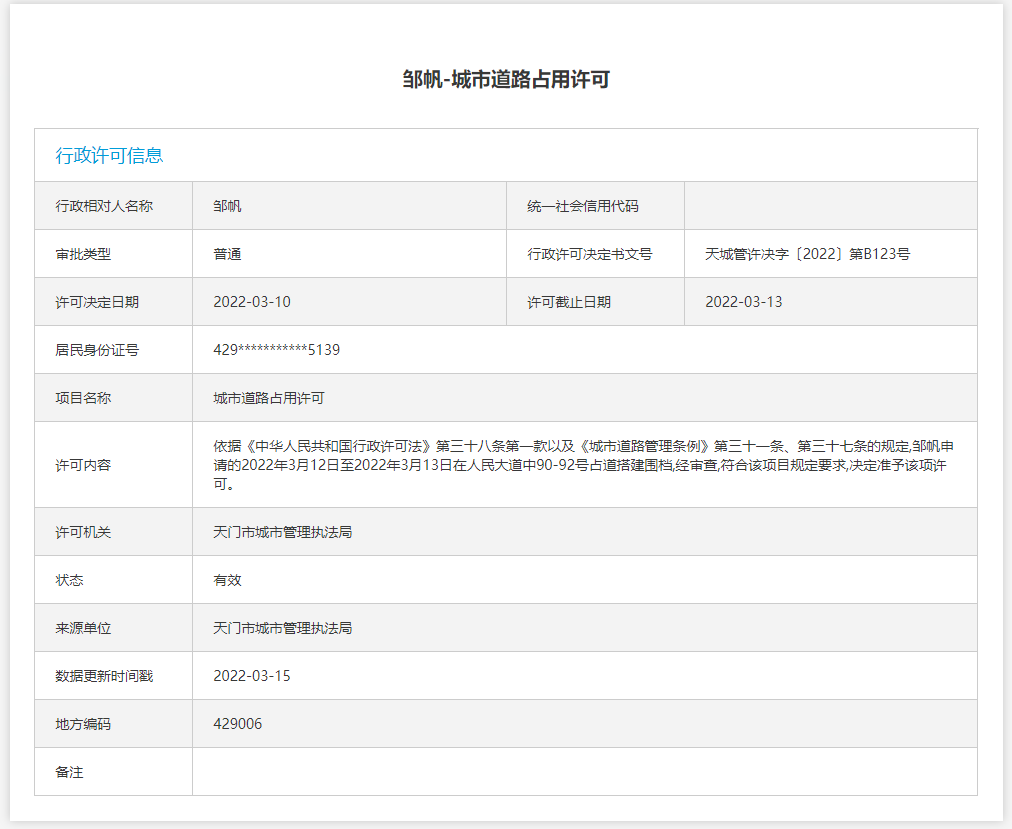The width and height of the screenshot is (1012, 829).
Task: Select the decision date 2022-03-10
Action: point(252,302)
